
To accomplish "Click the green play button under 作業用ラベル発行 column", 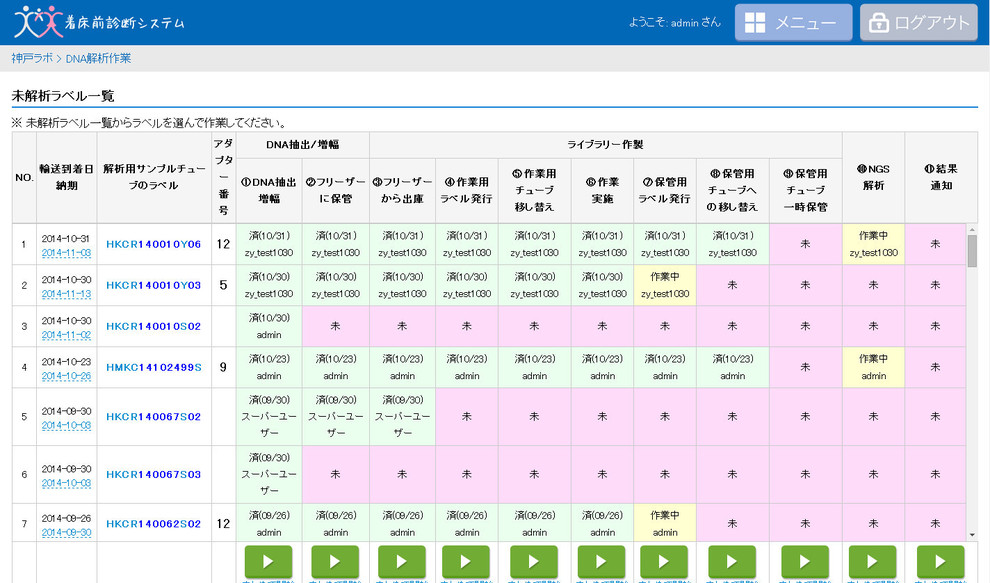I will [x=466, y=562].
